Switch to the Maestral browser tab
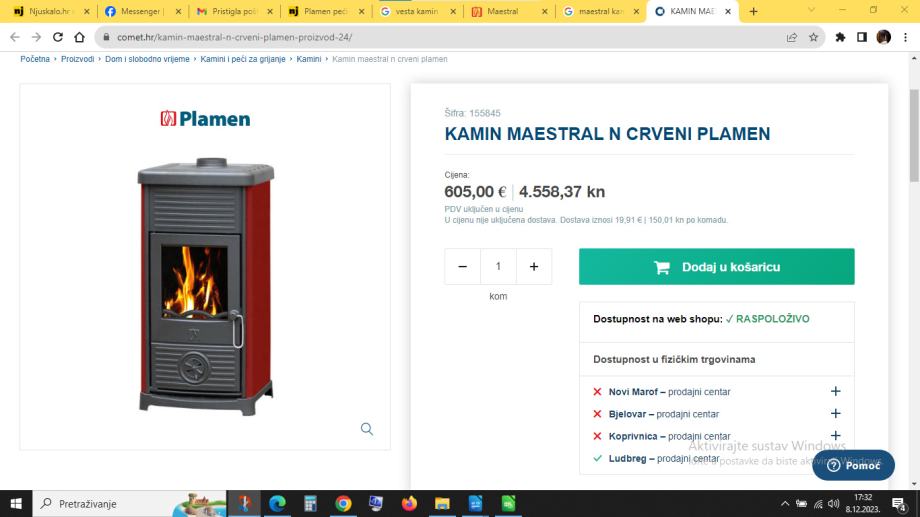The image size is (920, 517). [509, 11]
